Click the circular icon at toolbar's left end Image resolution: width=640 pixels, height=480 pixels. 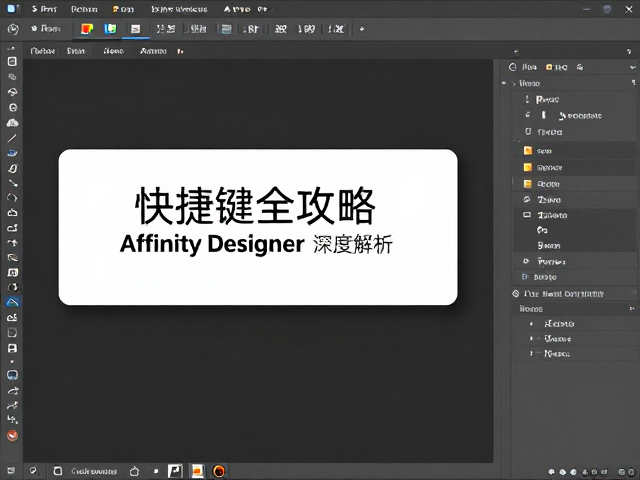[x=13, y=29]
